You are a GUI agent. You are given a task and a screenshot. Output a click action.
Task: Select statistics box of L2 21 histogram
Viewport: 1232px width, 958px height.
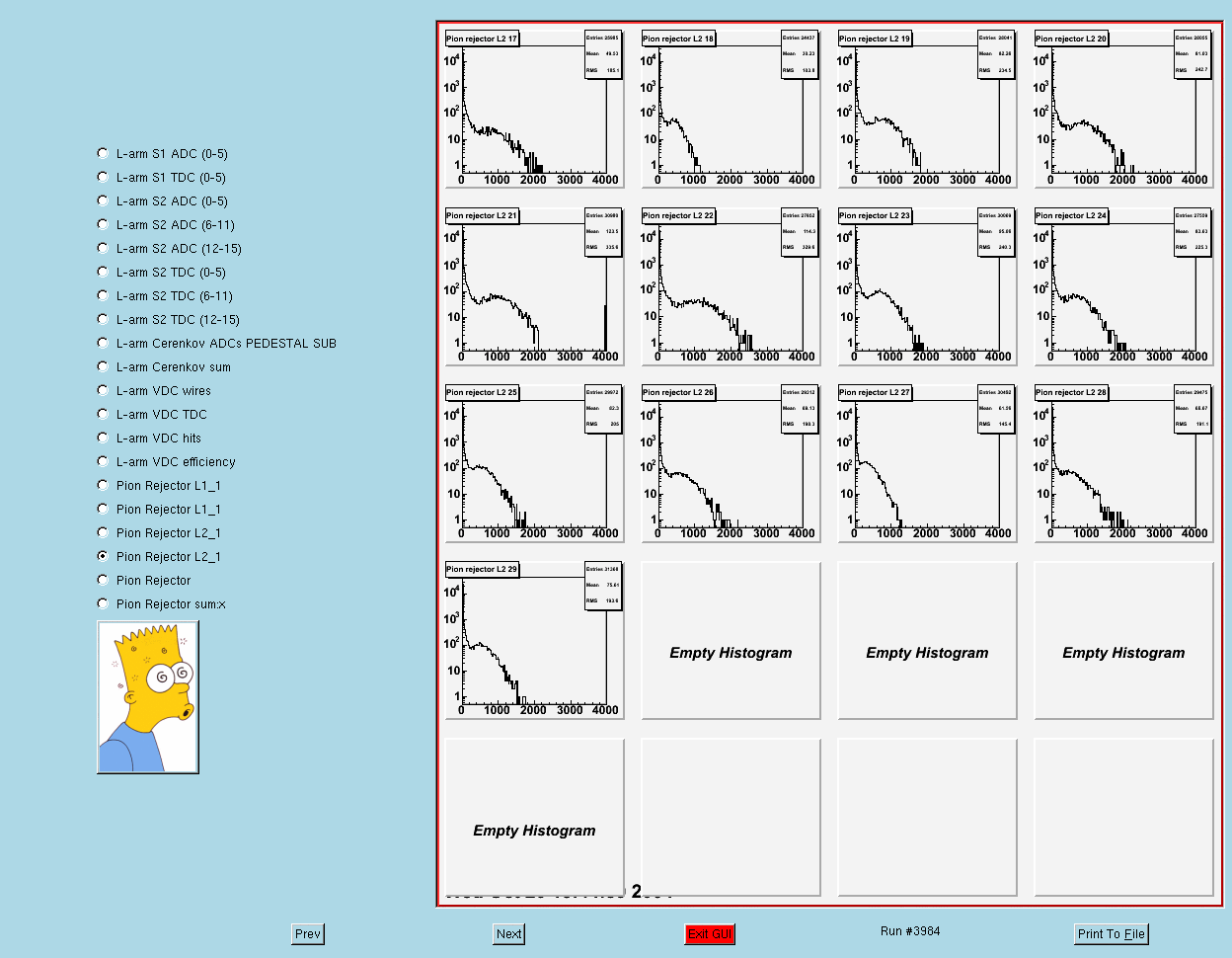[x=603, y=231]
